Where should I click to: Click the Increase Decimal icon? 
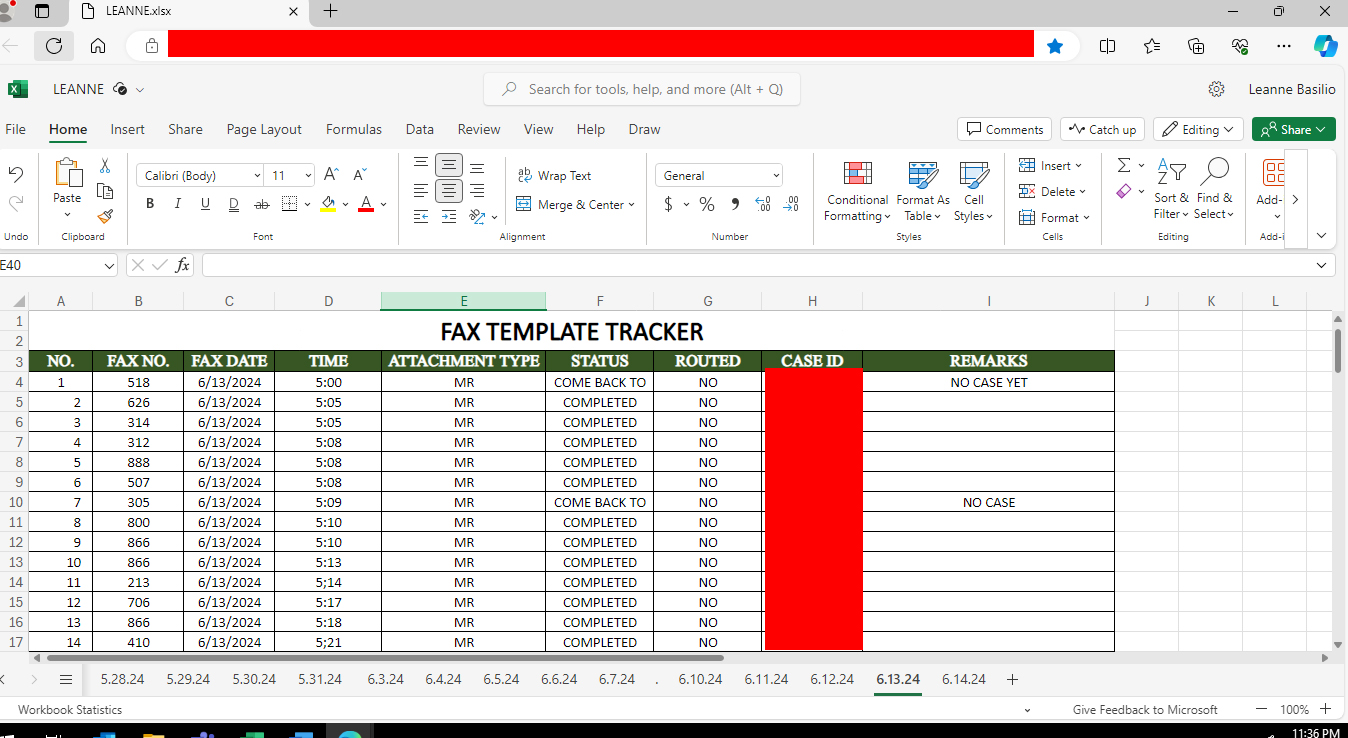point(763,204)
